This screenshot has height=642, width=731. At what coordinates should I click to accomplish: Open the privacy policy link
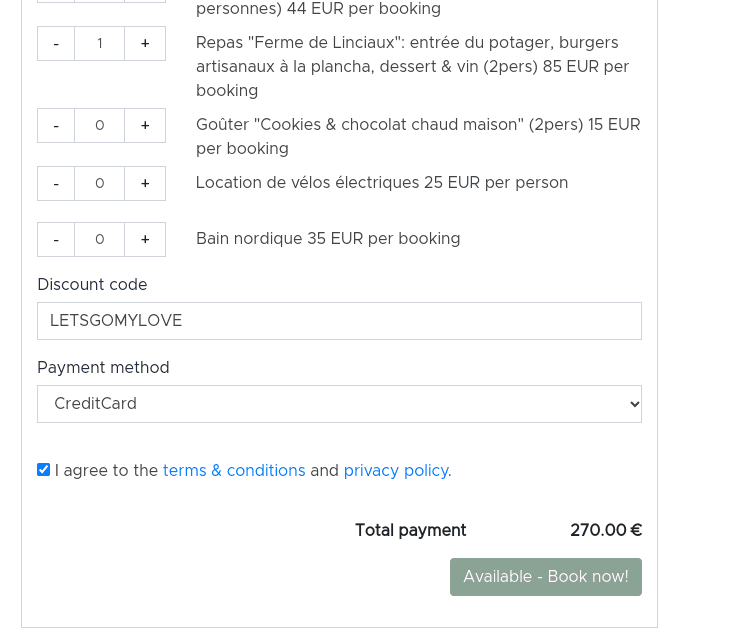point(396,470)
